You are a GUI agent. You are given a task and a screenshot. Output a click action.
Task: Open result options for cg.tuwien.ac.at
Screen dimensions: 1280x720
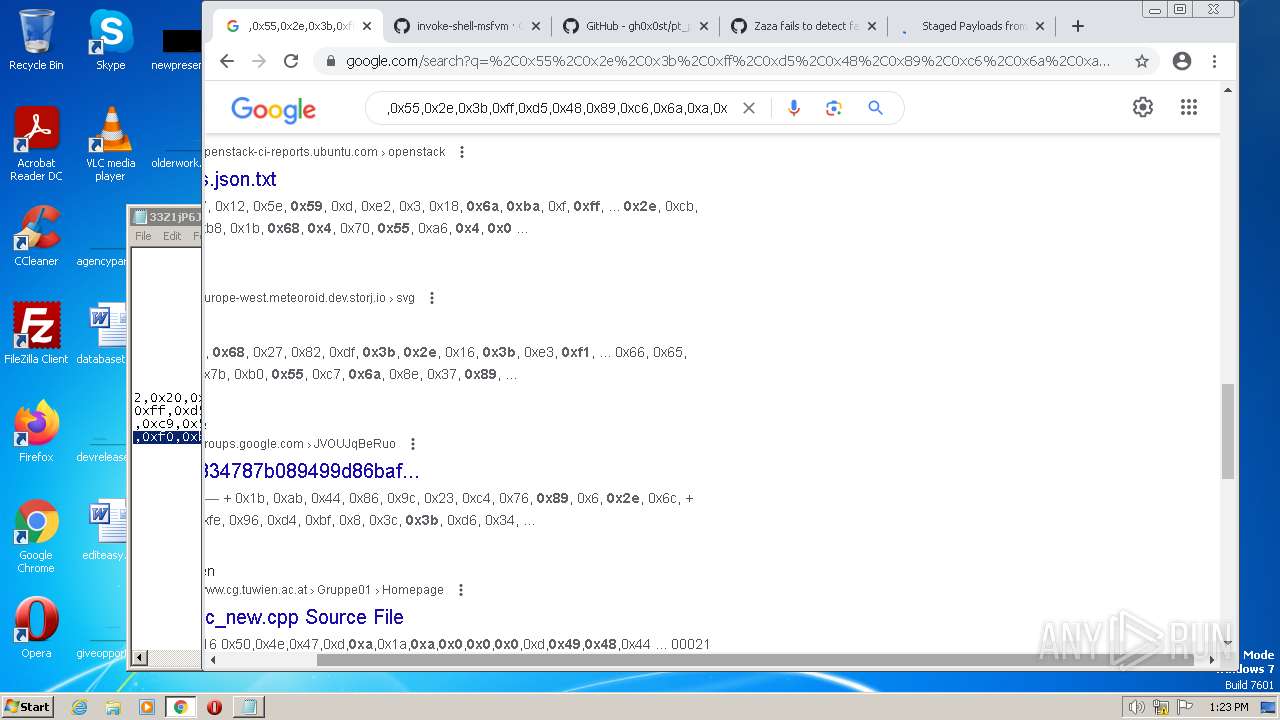(461, 590)
